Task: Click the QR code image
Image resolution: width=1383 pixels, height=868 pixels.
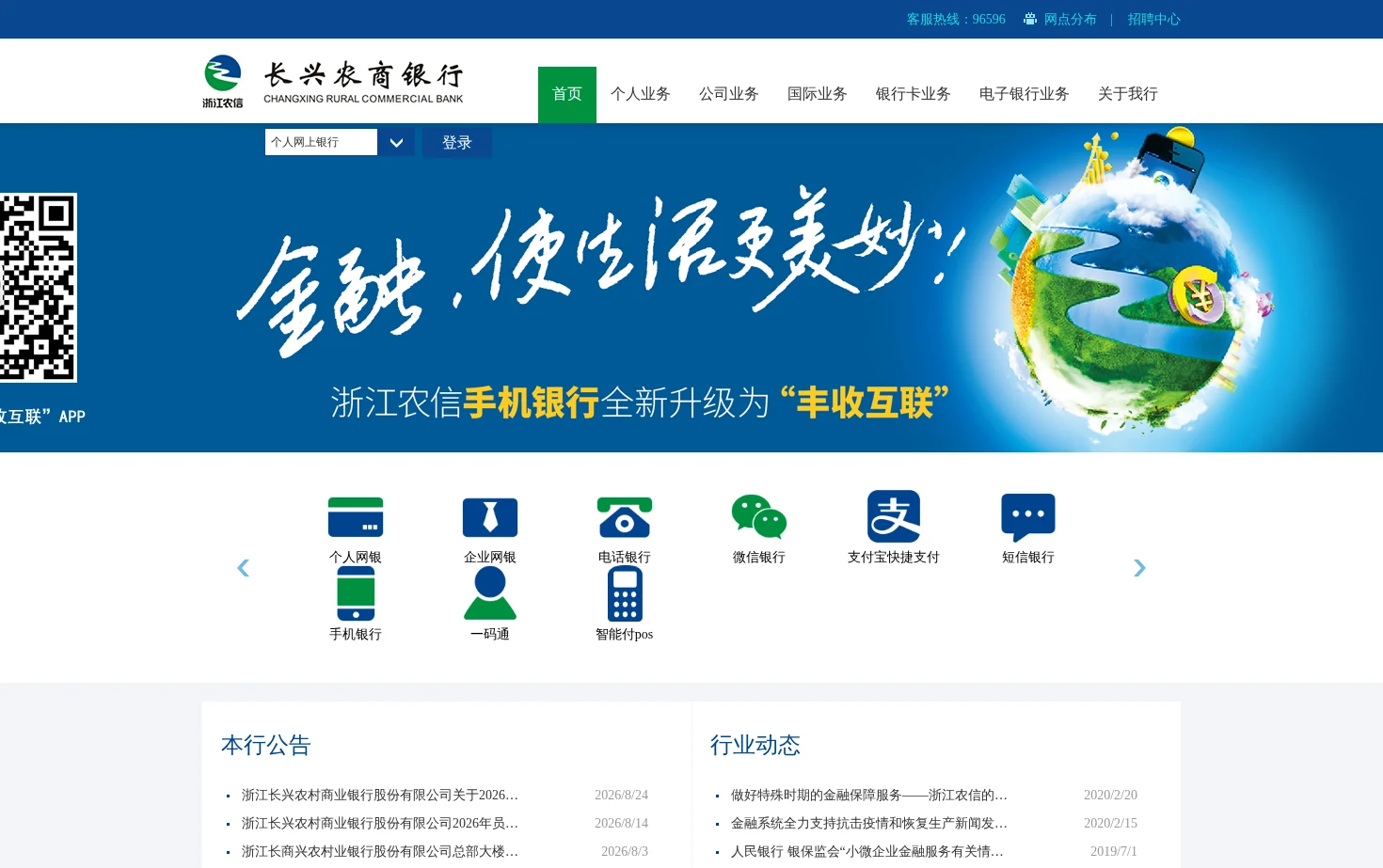Action: pyautogui.click(x=38, y=288)
